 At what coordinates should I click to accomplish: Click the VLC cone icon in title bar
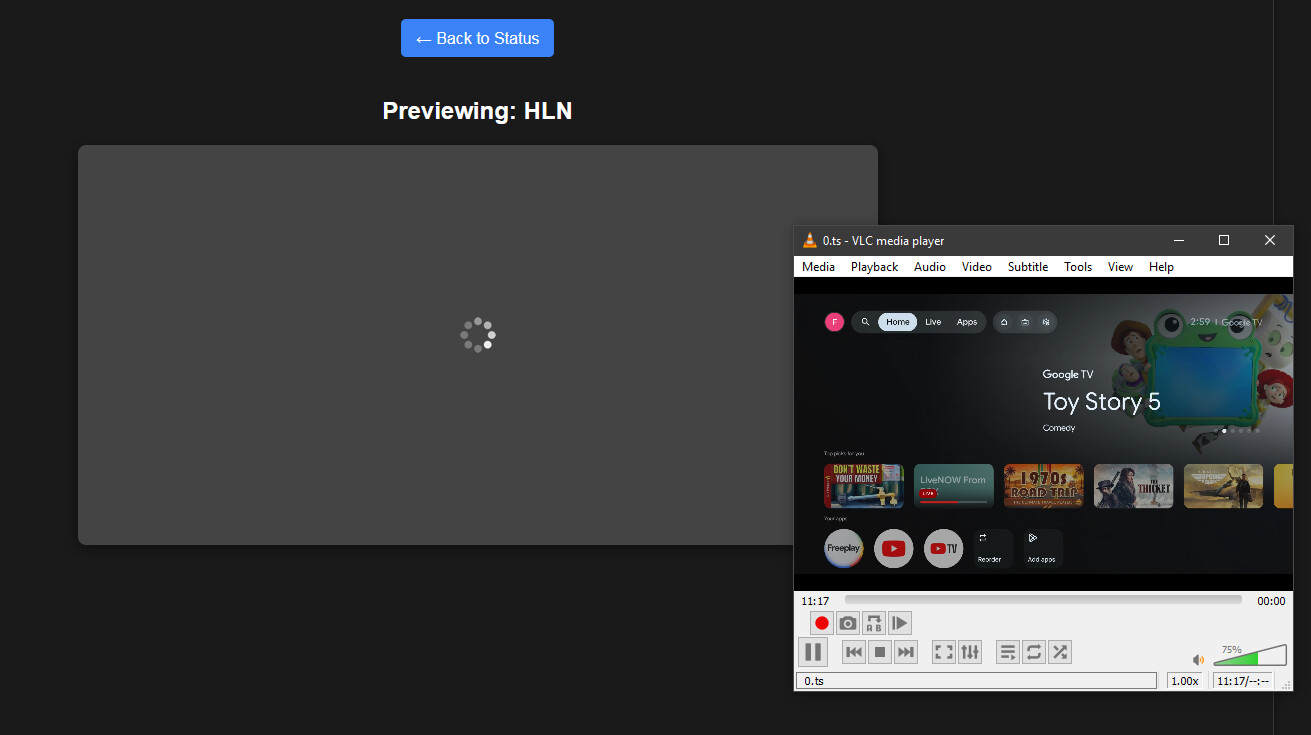pos(810,240)
